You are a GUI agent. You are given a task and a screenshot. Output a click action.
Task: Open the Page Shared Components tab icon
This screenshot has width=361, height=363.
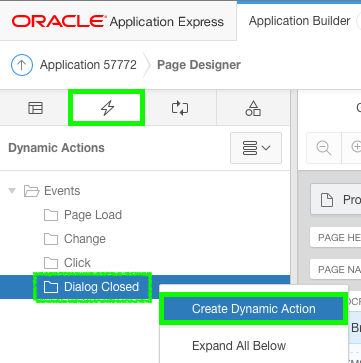point(253,108)
